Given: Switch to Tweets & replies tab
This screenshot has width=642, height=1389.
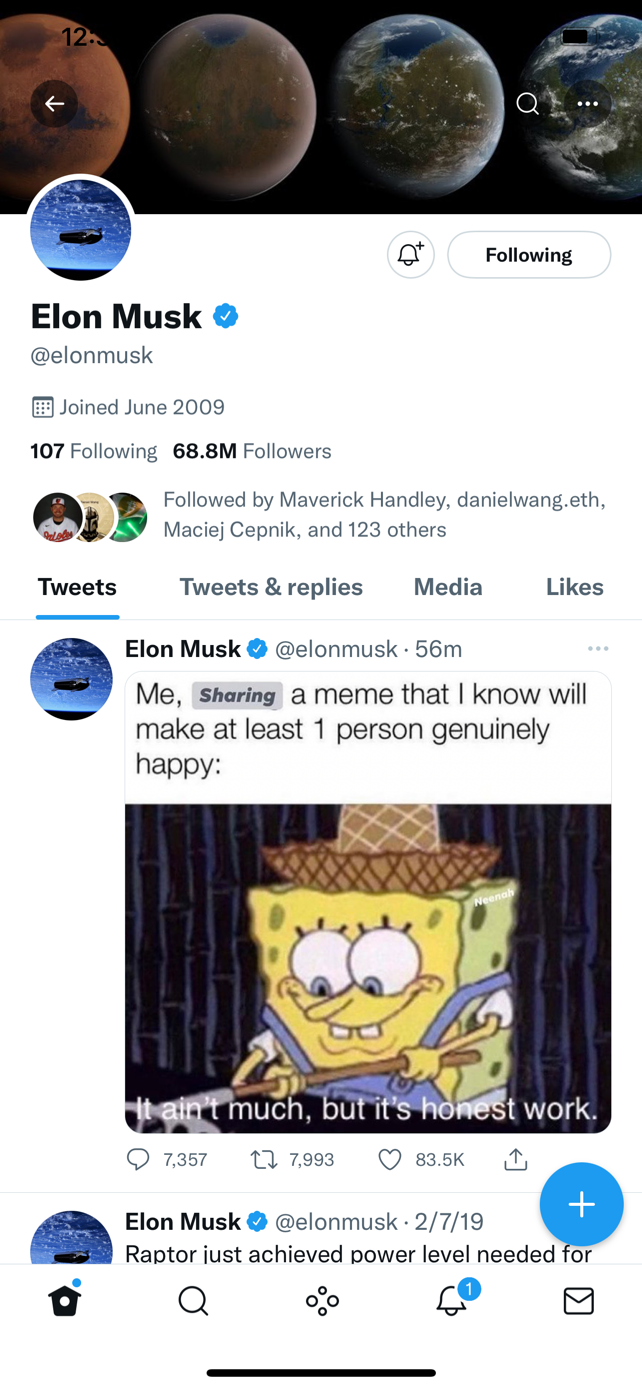Looking at the screenshot, I should pos(271,587).
